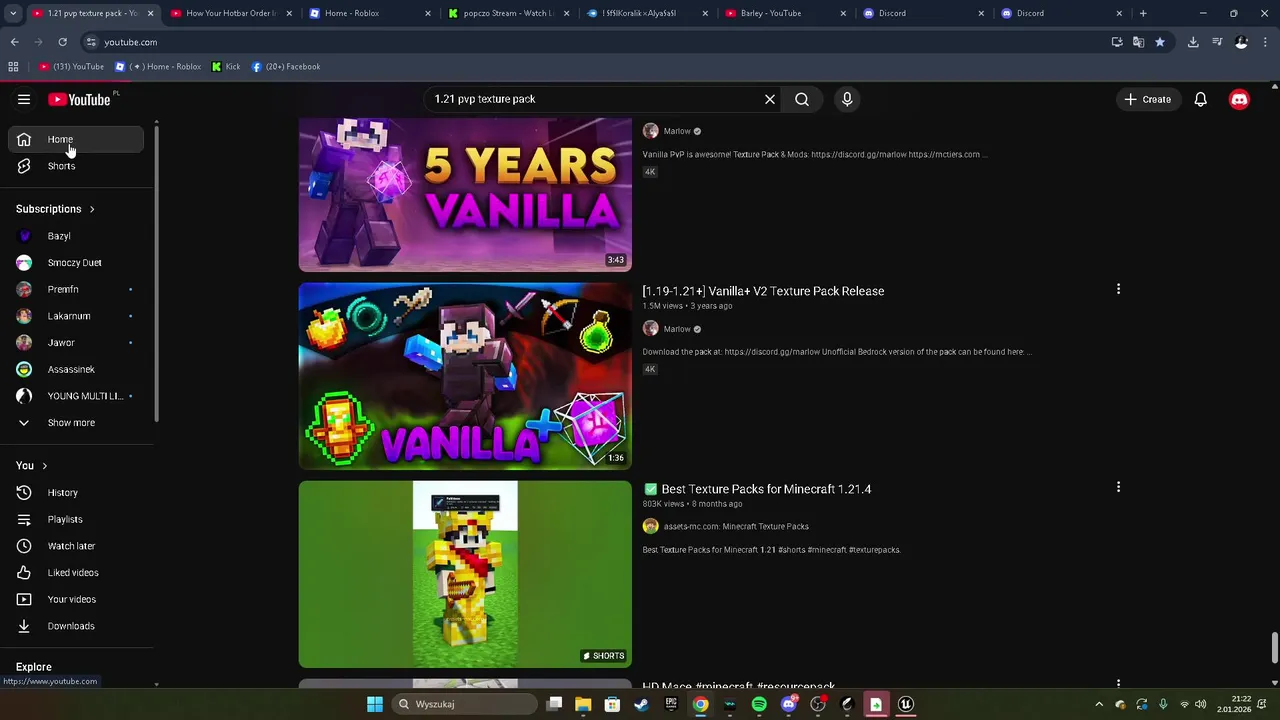
Task: Open the Premfn subscription channel
Action: (x=76, y=289)
